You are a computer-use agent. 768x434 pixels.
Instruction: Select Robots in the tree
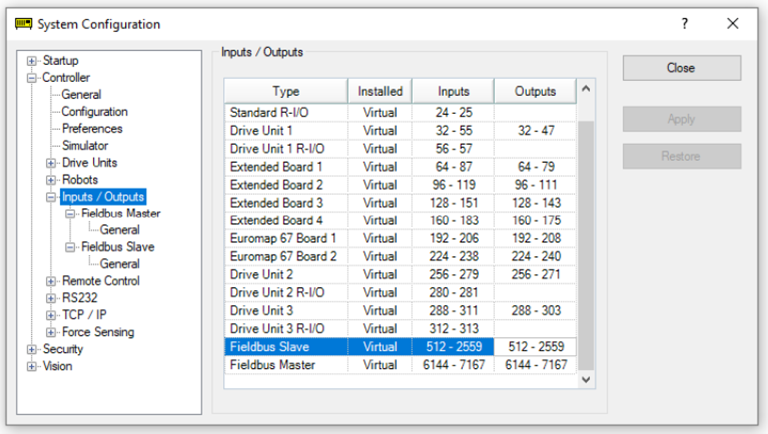[80, 180]
